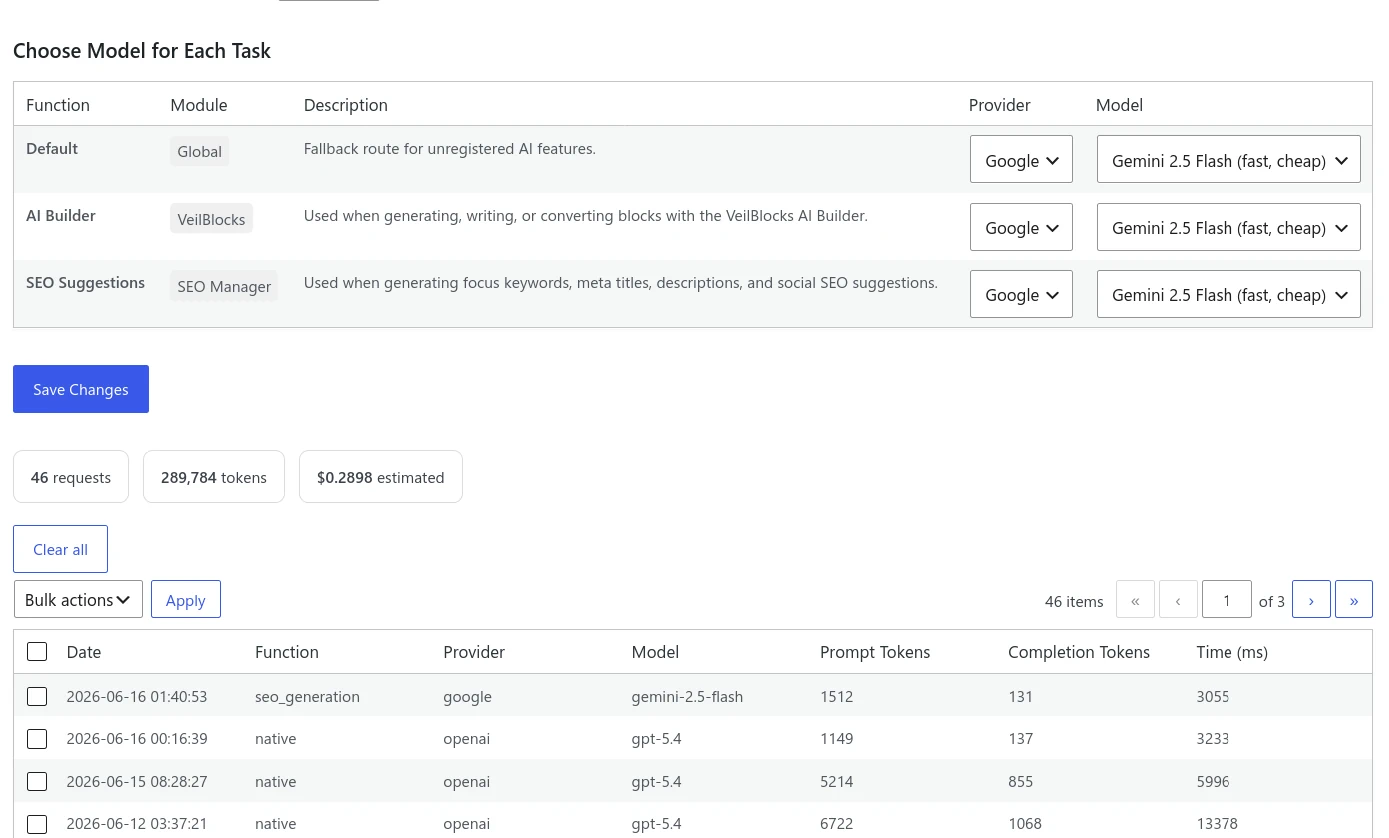1389x838 pixels.
Task: Jump to the last log page
Action: pyautogui.click(x=1354, y=600)
